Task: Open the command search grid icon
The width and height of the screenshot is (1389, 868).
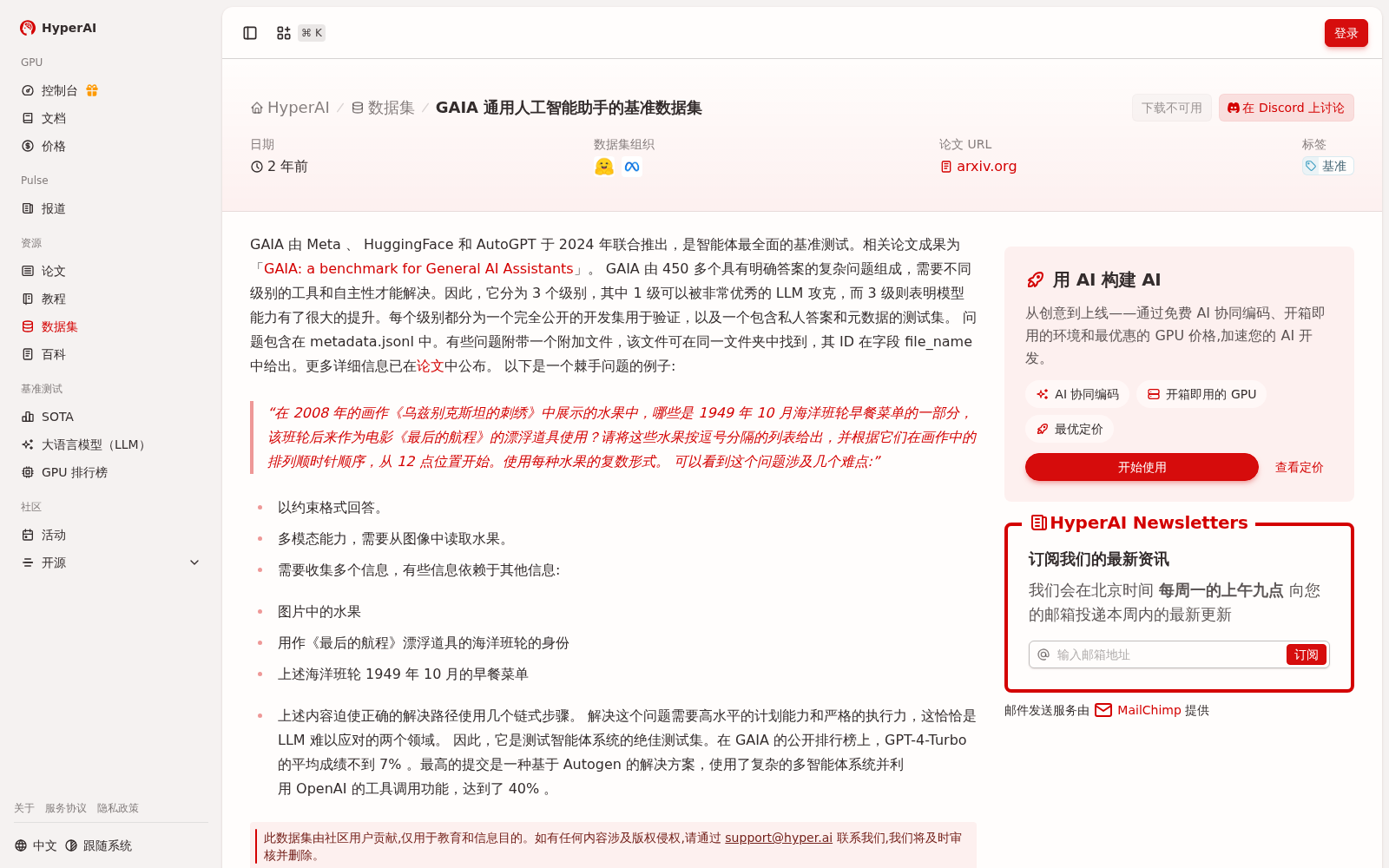Action: 284,33
